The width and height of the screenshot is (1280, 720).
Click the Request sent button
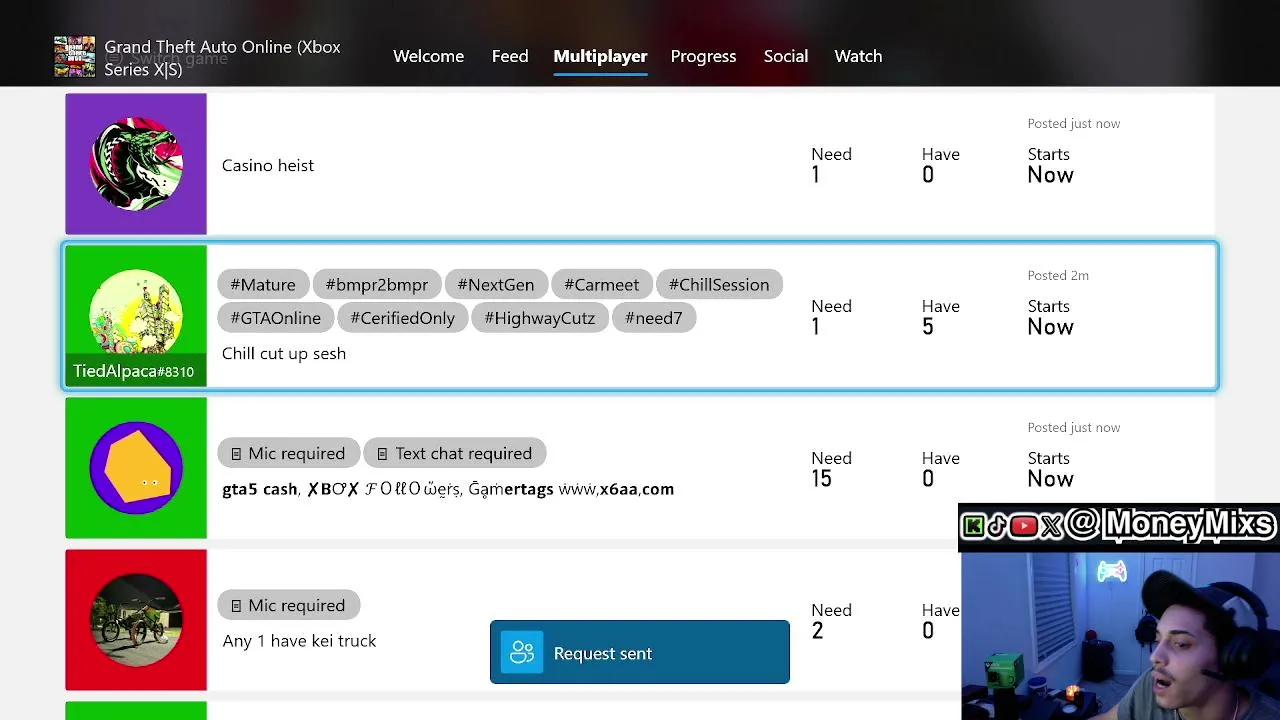640,653
